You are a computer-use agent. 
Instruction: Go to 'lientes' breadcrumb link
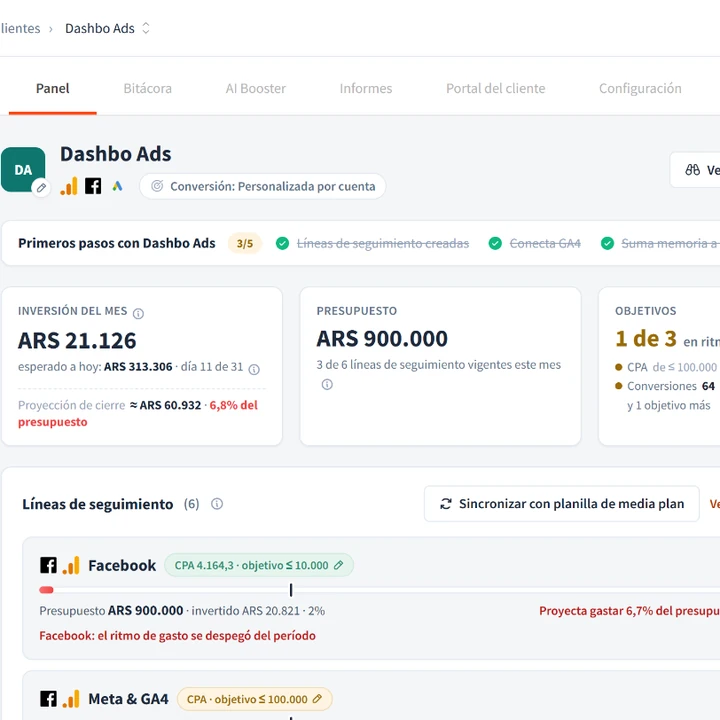(x=20, y=28)
